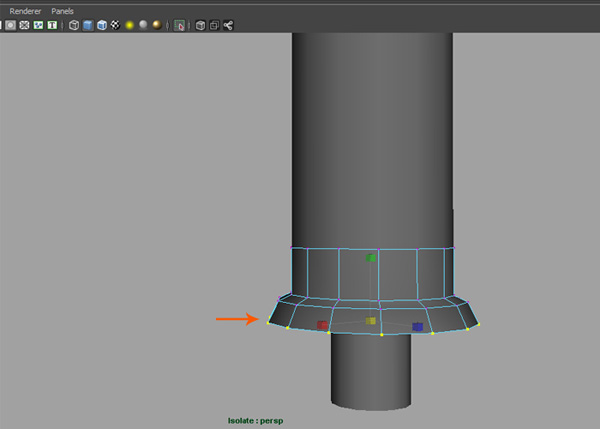Click the wireframe on shaded cube icon
Image resolution: width=600 pixels, height=429 pixels.
pyautogui.click(x=102, y=25)
